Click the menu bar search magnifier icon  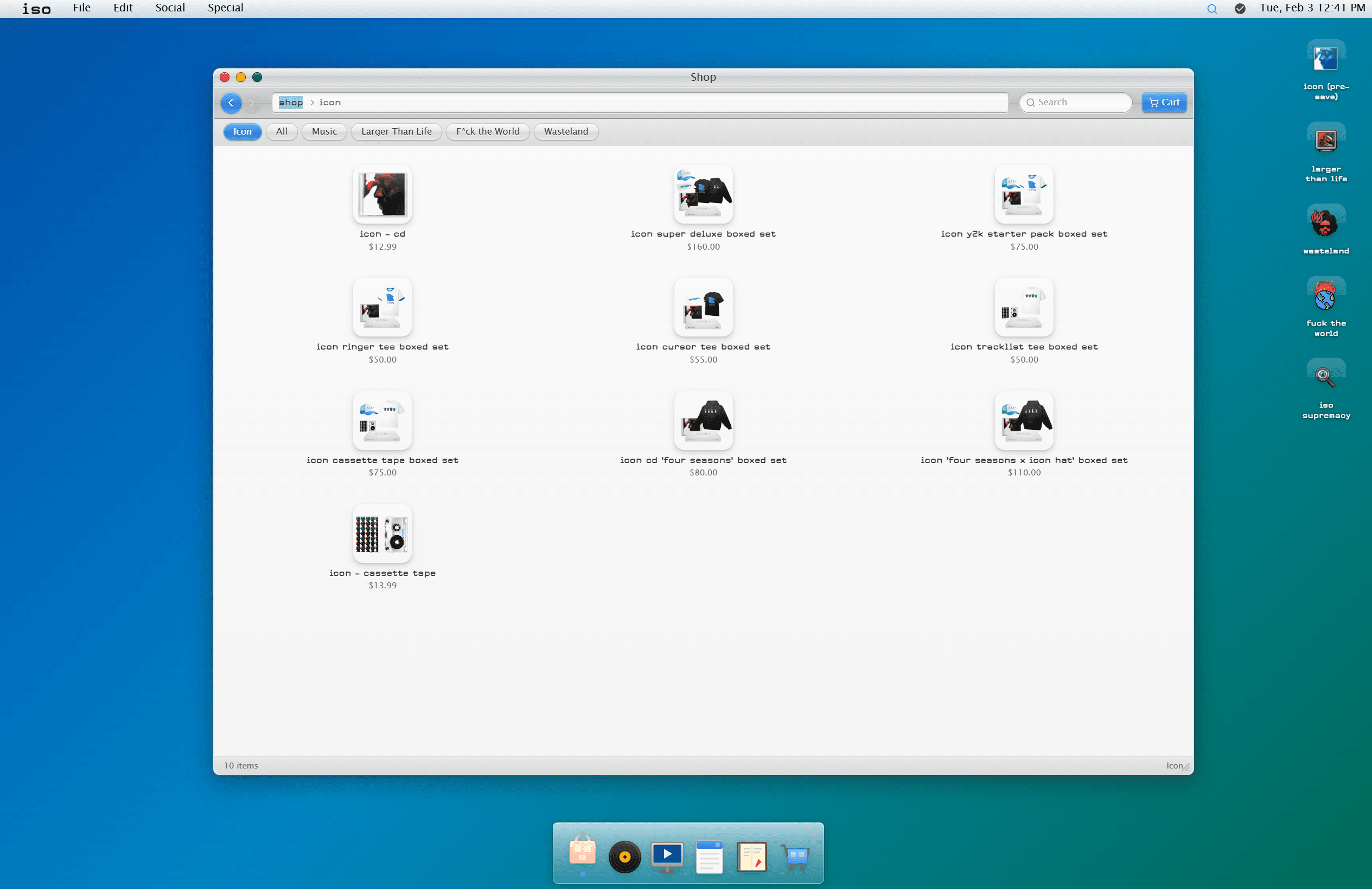1212,9
